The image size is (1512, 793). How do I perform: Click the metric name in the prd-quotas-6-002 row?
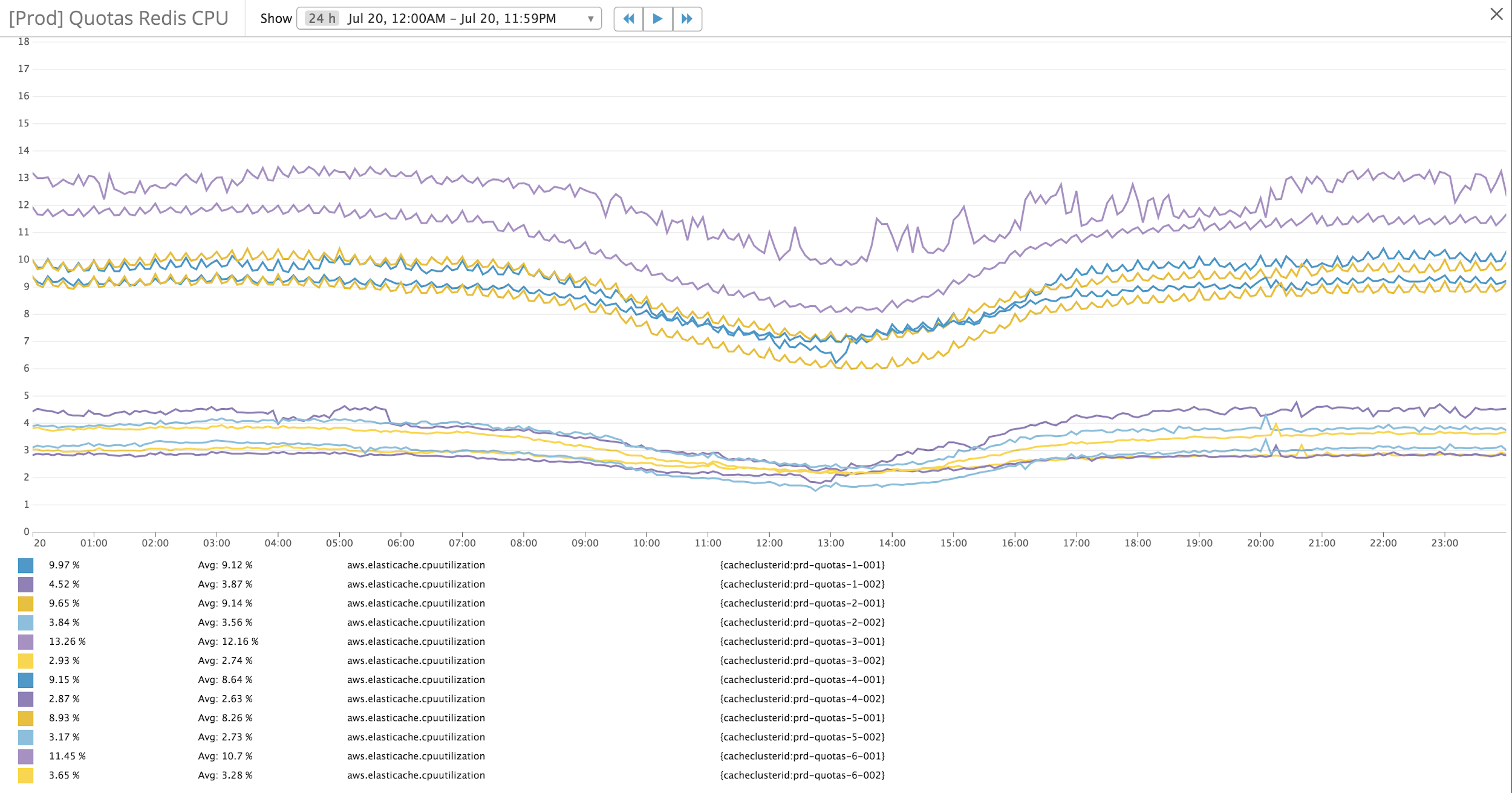416,775
